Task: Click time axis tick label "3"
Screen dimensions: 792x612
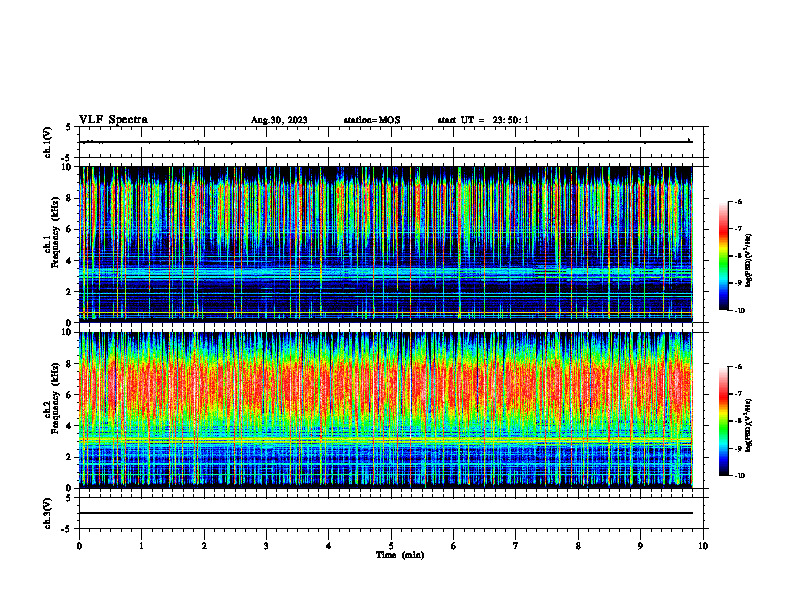Action: 266,546
